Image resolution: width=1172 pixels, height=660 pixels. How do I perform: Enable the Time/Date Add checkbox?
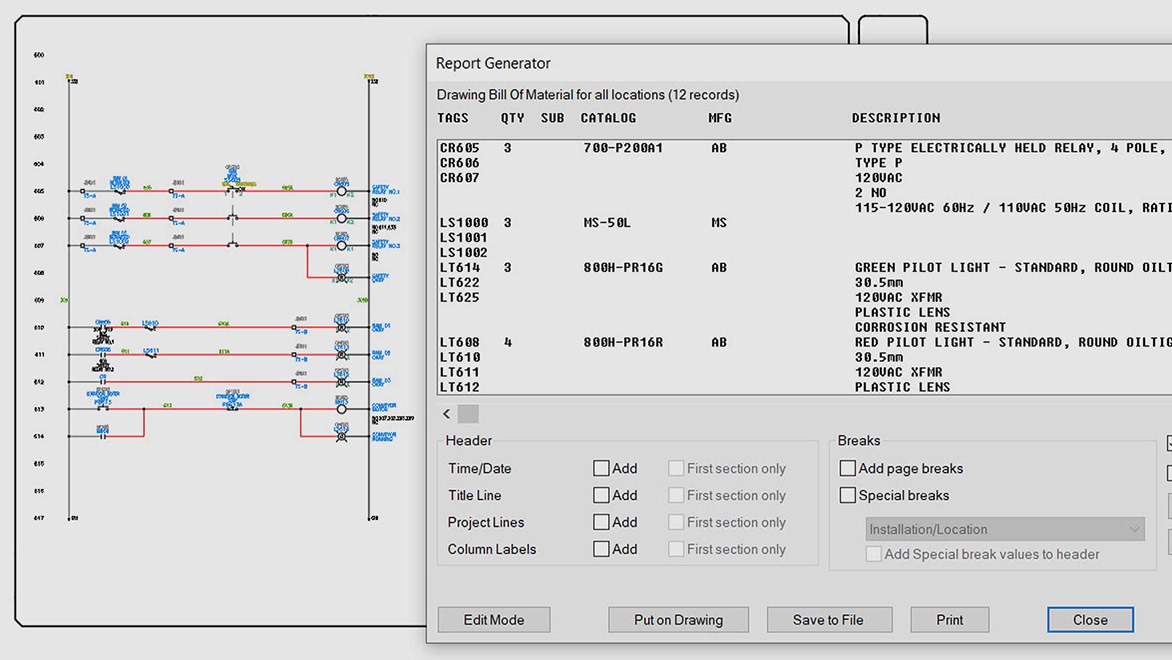pyautogui.click(x=601, y=468)
